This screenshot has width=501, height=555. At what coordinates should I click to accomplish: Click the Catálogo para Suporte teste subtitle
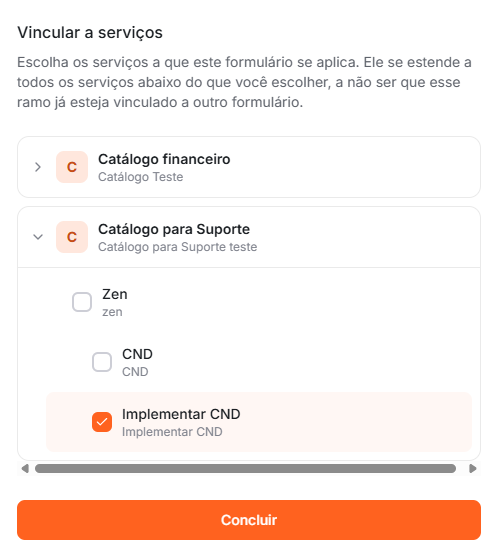click(x=178, y=247)
